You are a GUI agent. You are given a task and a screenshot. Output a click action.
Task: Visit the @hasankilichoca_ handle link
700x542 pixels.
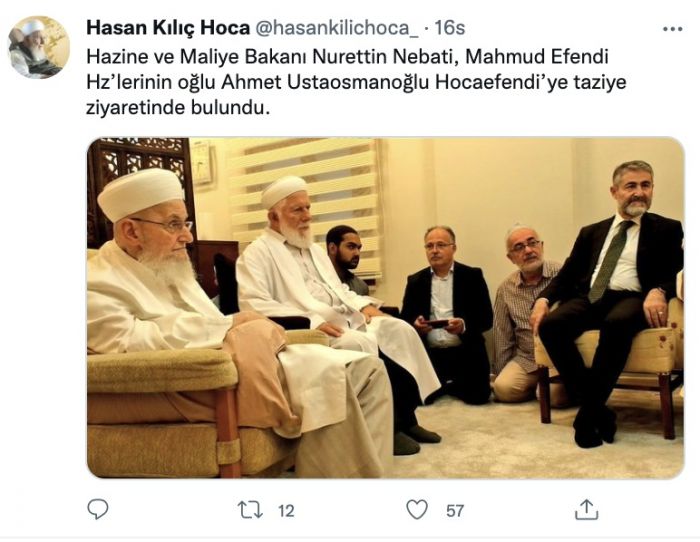pyautogui.click(x=337, y=29)
